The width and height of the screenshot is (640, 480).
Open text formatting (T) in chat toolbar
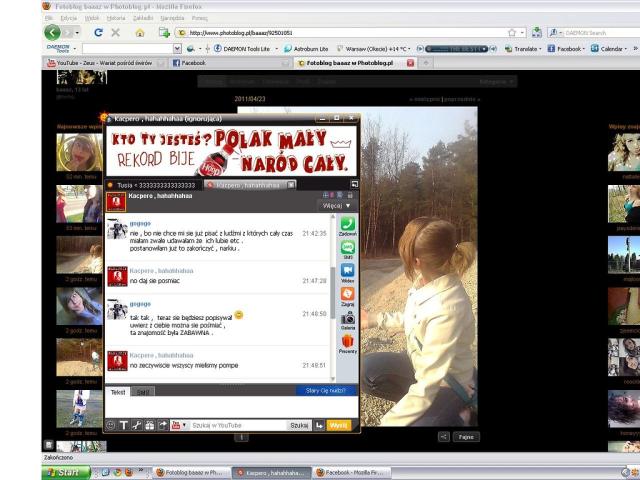[124, 425]
